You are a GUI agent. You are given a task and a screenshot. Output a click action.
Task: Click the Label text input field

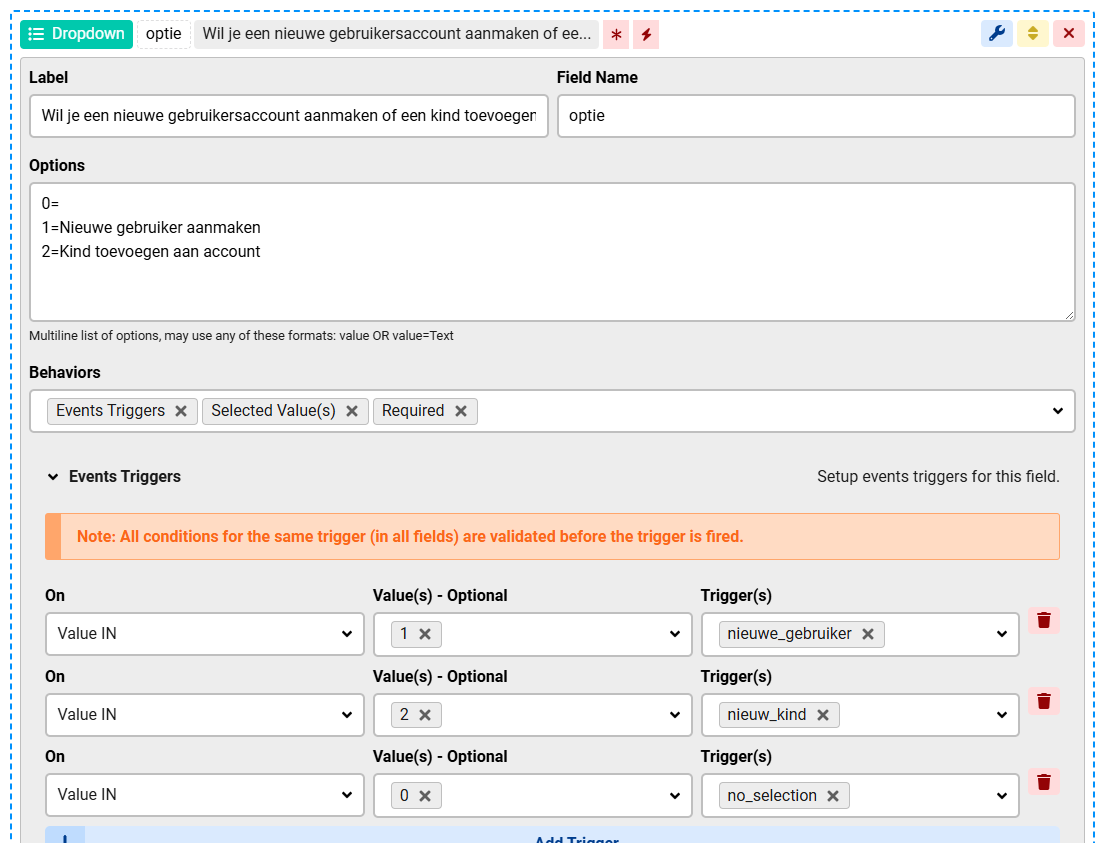pyautogui.click(x=288, y=116)
